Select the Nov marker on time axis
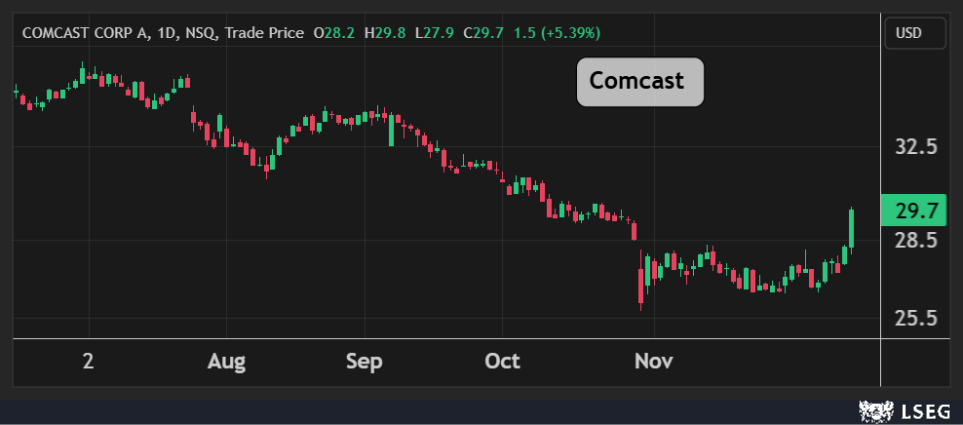Screen dimensions: 963x425 654,361
